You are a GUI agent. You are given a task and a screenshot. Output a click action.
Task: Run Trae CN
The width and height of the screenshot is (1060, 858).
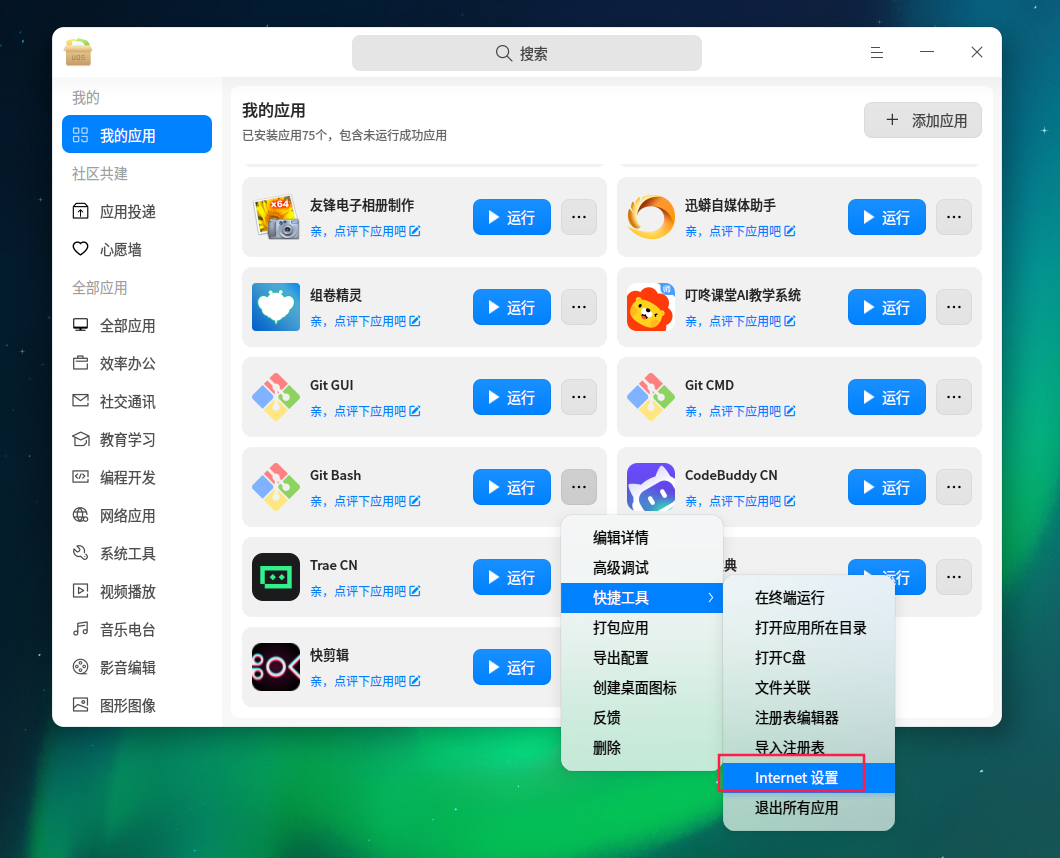512,577
